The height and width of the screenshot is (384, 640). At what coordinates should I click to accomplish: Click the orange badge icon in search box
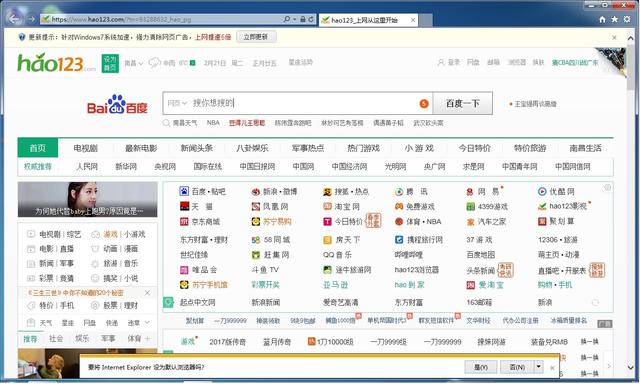[424, 104]
